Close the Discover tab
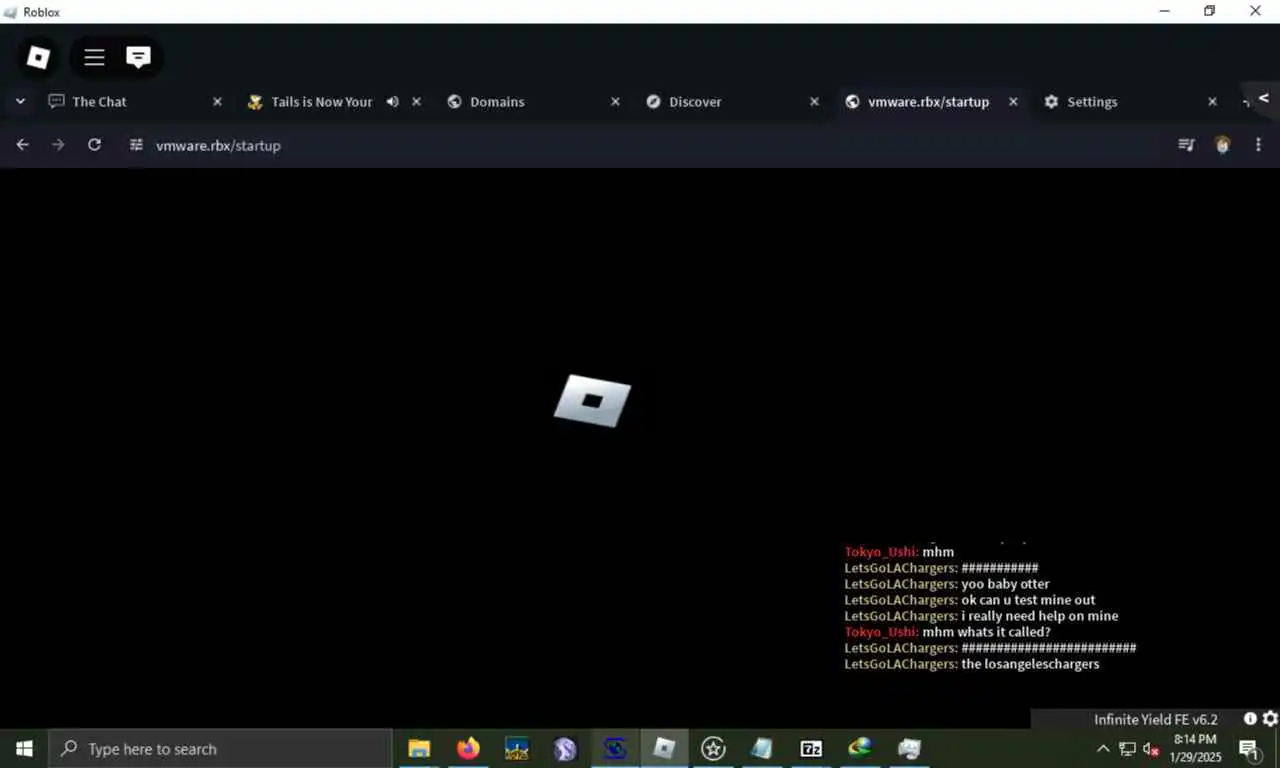The image size is (1280, 768). click(x=814, y=102)
